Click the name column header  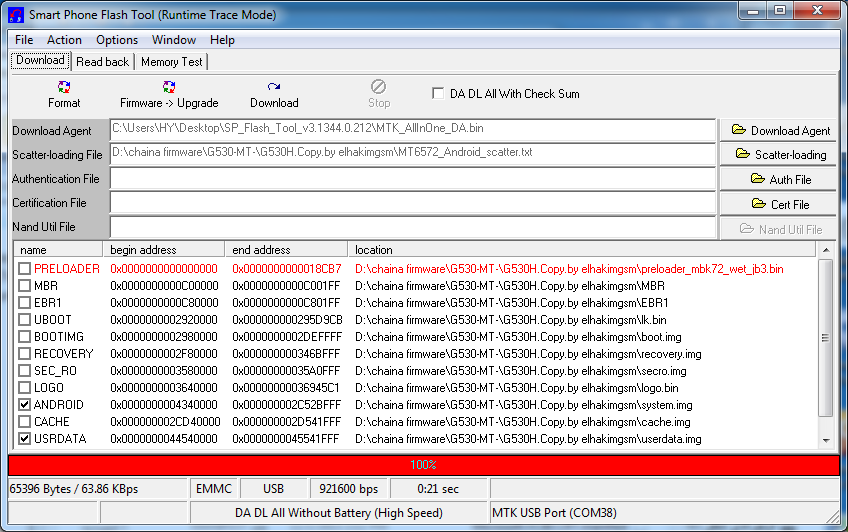pos(58,250)
